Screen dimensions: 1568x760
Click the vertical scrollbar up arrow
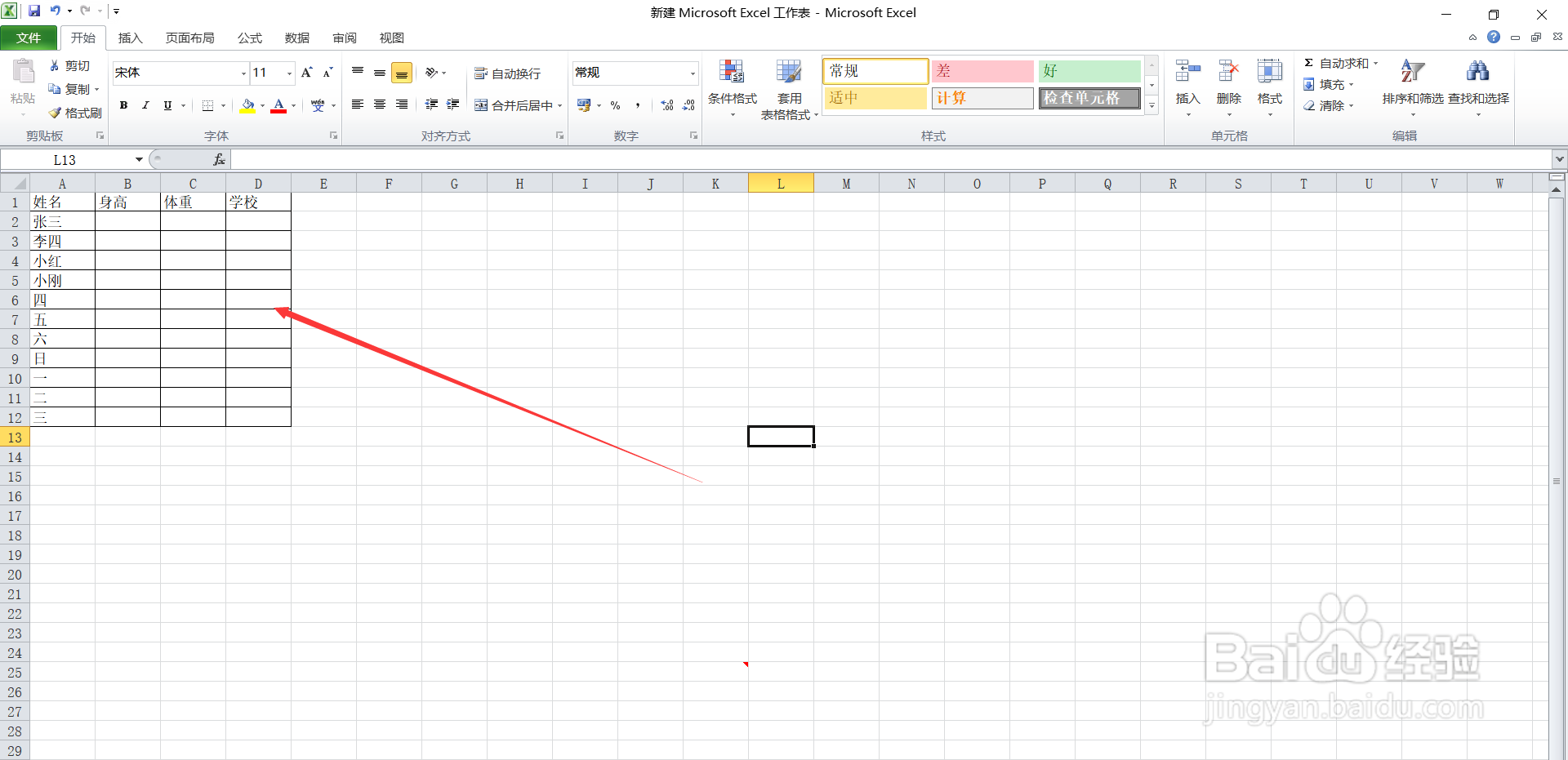point(1557,189)
